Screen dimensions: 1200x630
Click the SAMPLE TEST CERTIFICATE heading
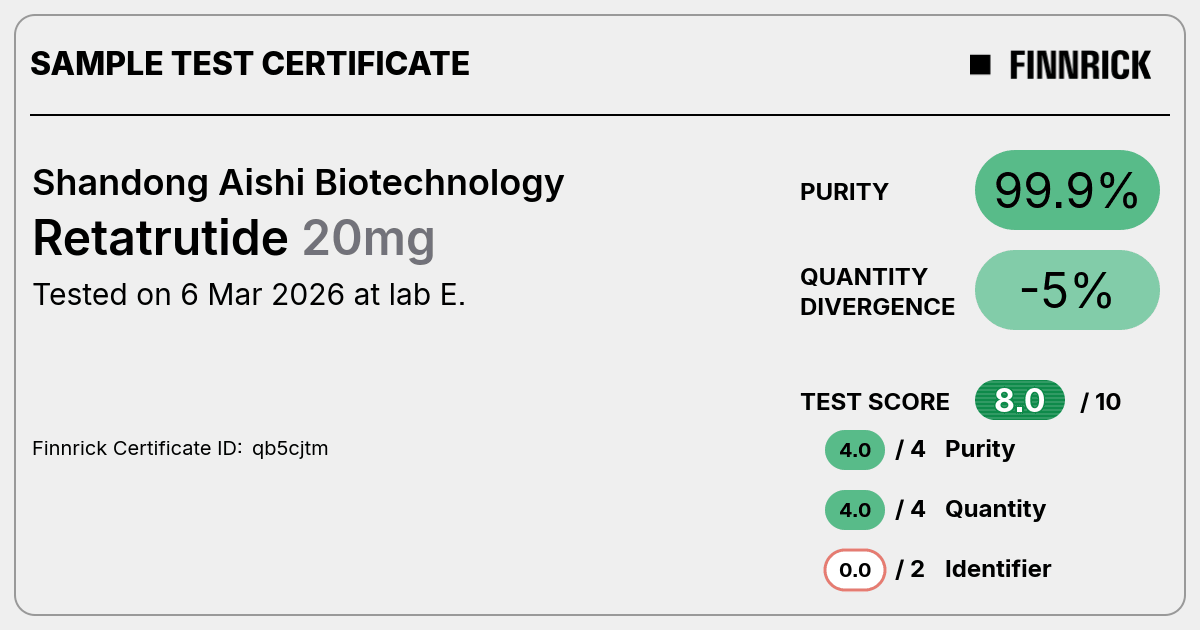tap(250, 64)
